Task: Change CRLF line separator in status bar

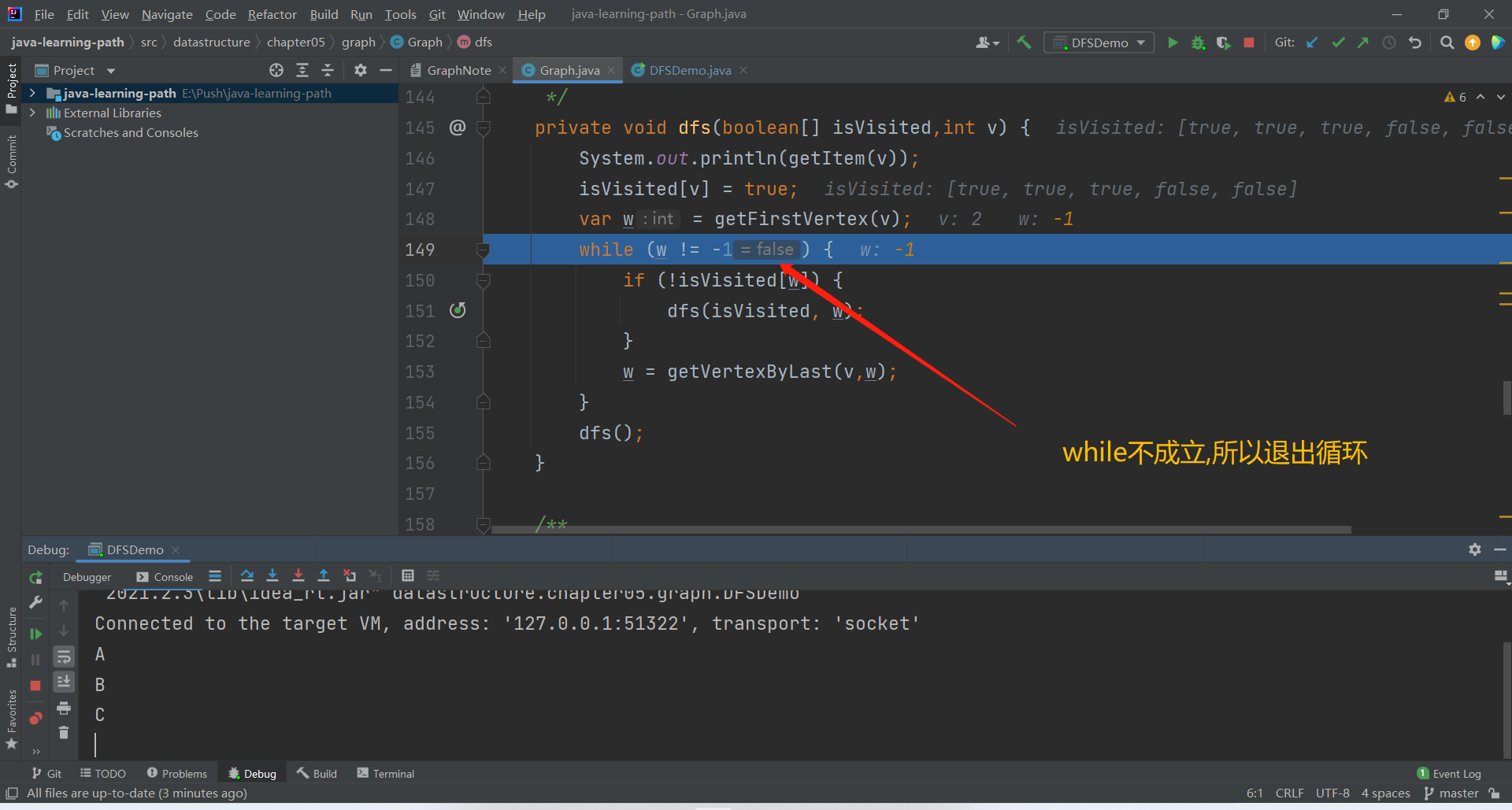Action: coord(1289,793)
